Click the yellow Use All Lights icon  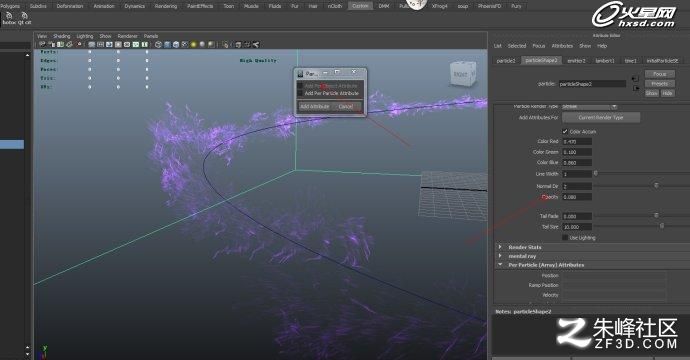pyautogui.click(x=194, y=44)
